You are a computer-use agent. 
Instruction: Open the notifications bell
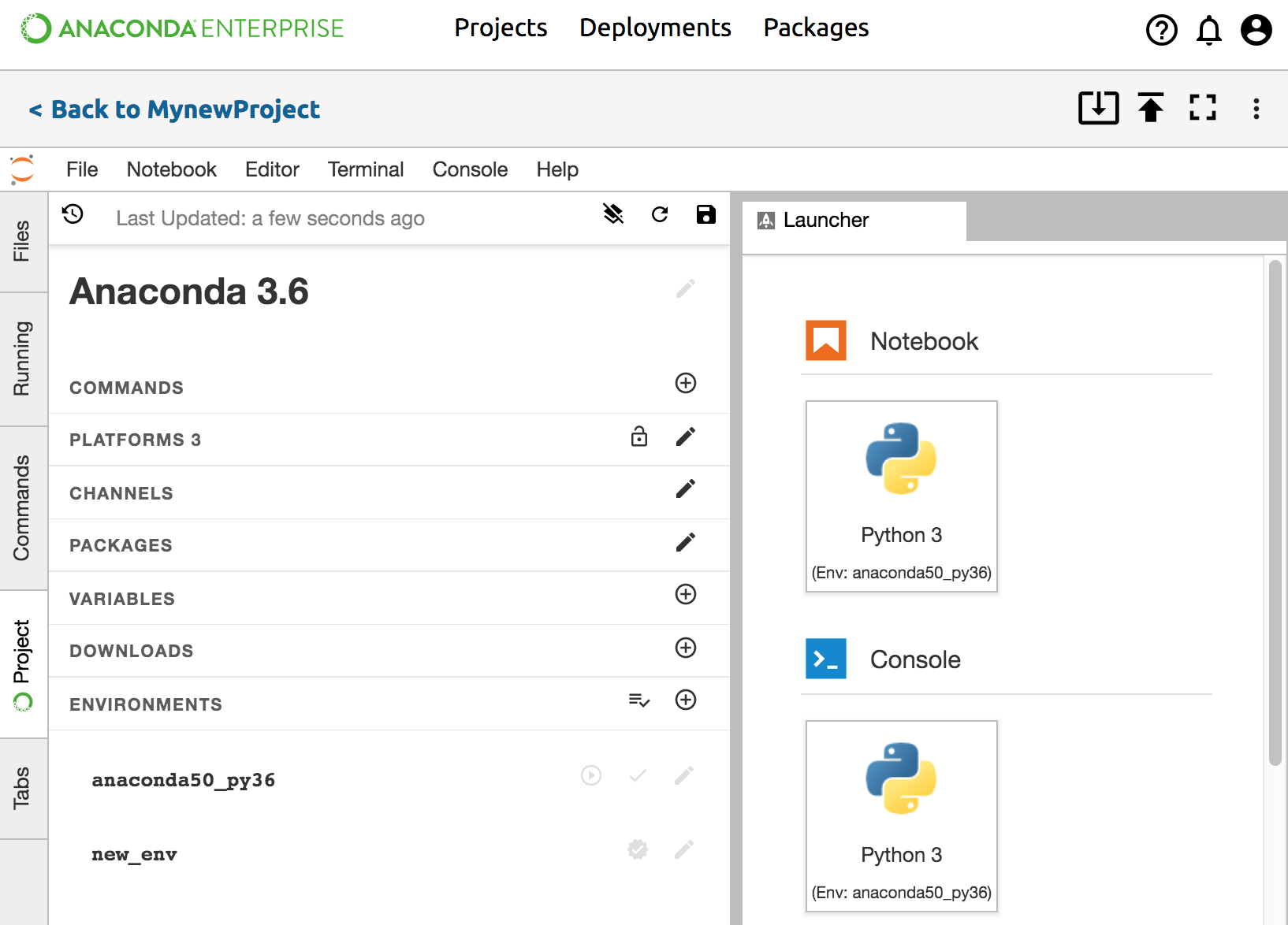pyautogui.click(x=1208, y=30)
